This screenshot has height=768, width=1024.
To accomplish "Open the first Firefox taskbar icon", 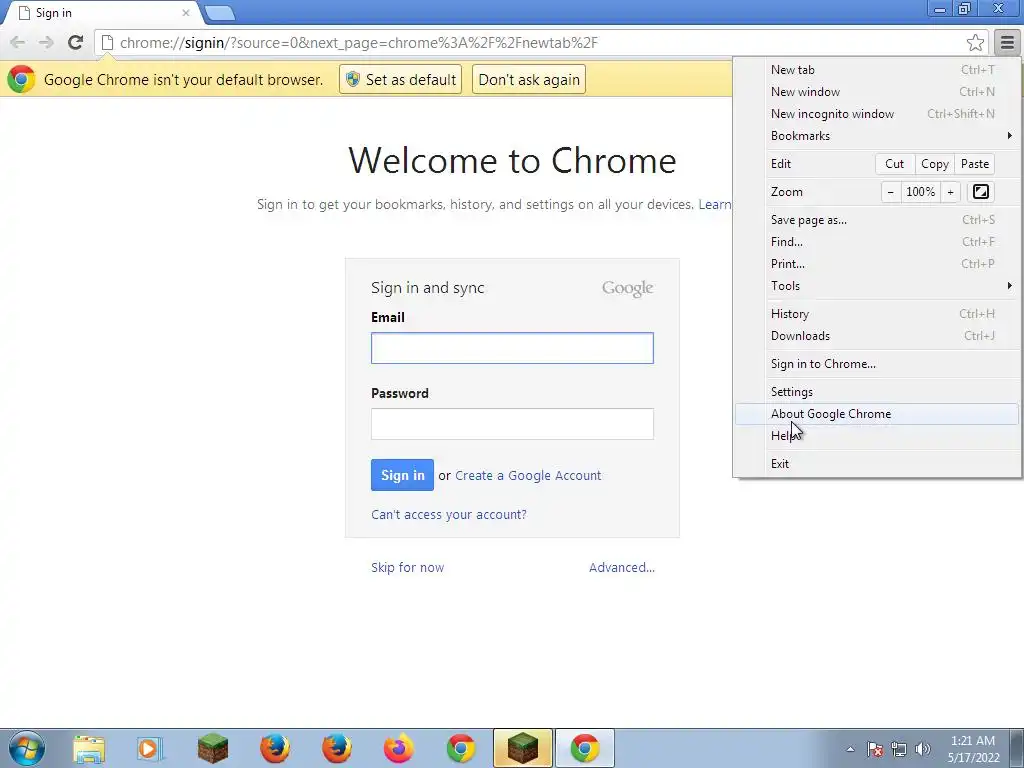I will click(x=275, y=749).
